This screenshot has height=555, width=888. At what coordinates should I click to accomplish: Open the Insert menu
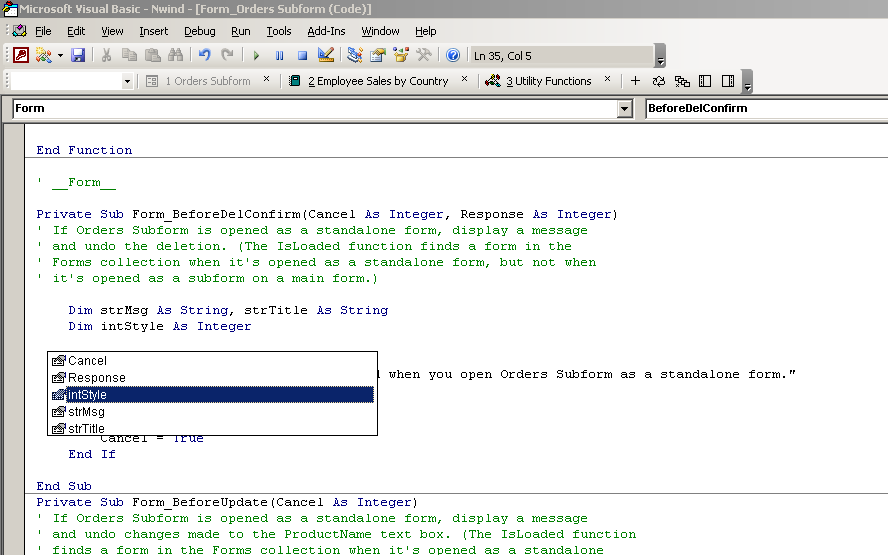pyautogui.click(x=153, y=31)
